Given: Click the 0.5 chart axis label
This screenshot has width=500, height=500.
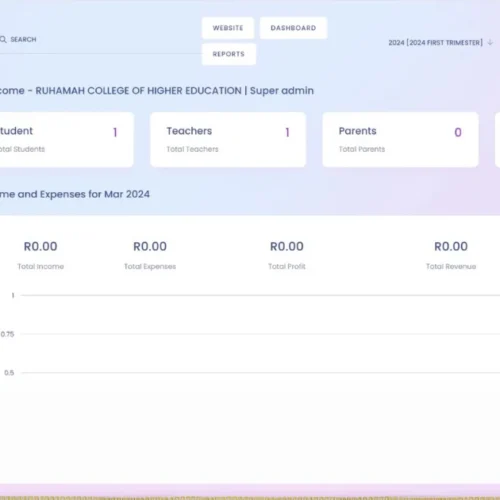Looking at the screenshot, I should [x=9, y=373].
